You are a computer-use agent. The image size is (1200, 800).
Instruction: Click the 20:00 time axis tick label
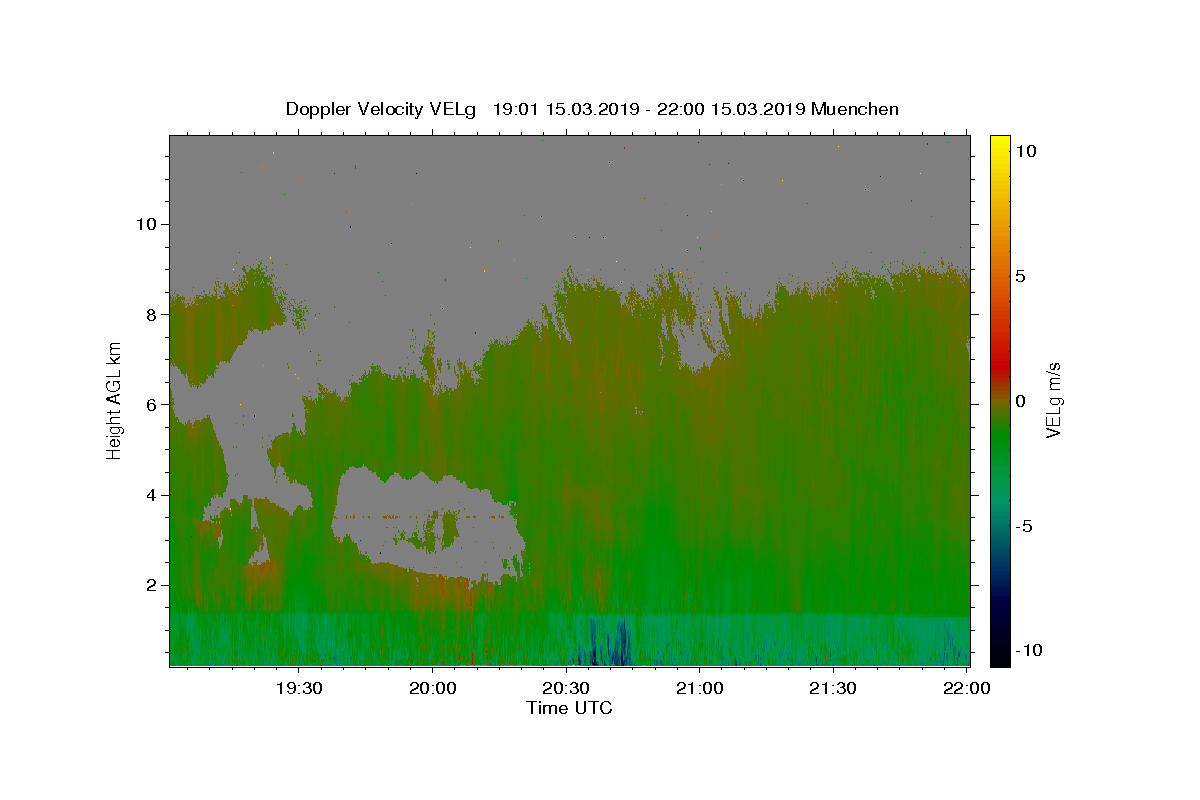pyautogui.click(x=432, y=688)
